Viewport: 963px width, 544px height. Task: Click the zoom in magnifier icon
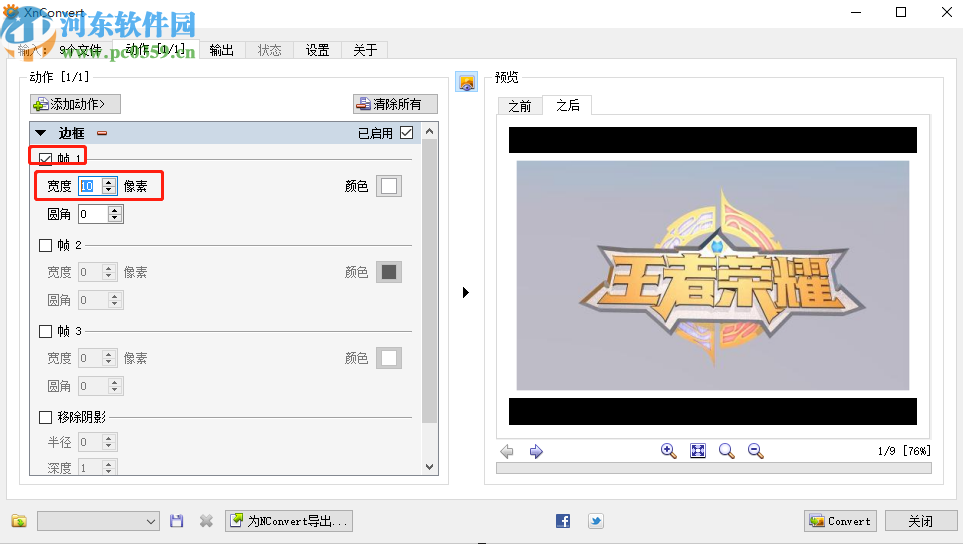click(x=669, y=451)
